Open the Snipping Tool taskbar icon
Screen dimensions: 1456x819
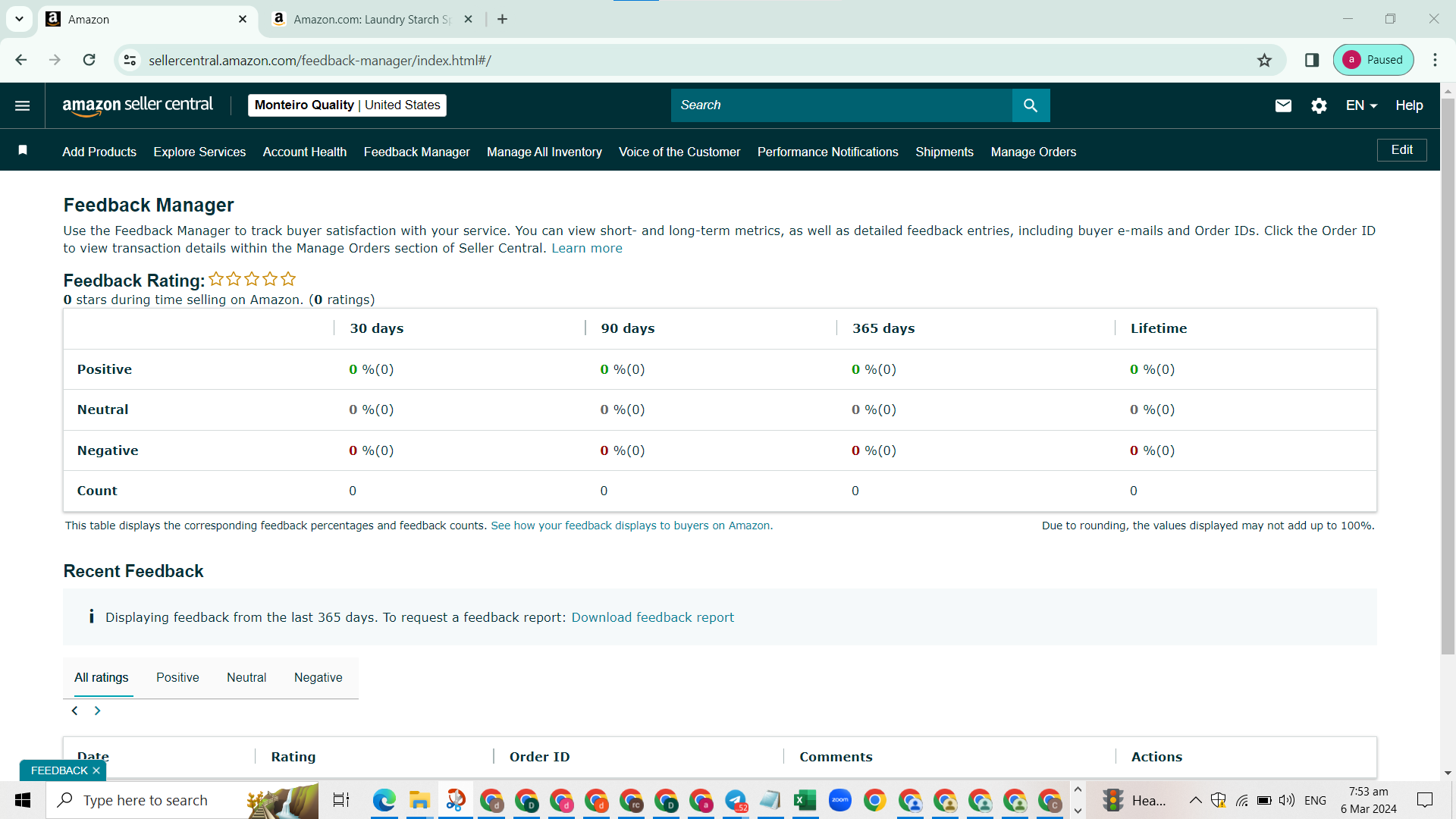coord(456,800)
